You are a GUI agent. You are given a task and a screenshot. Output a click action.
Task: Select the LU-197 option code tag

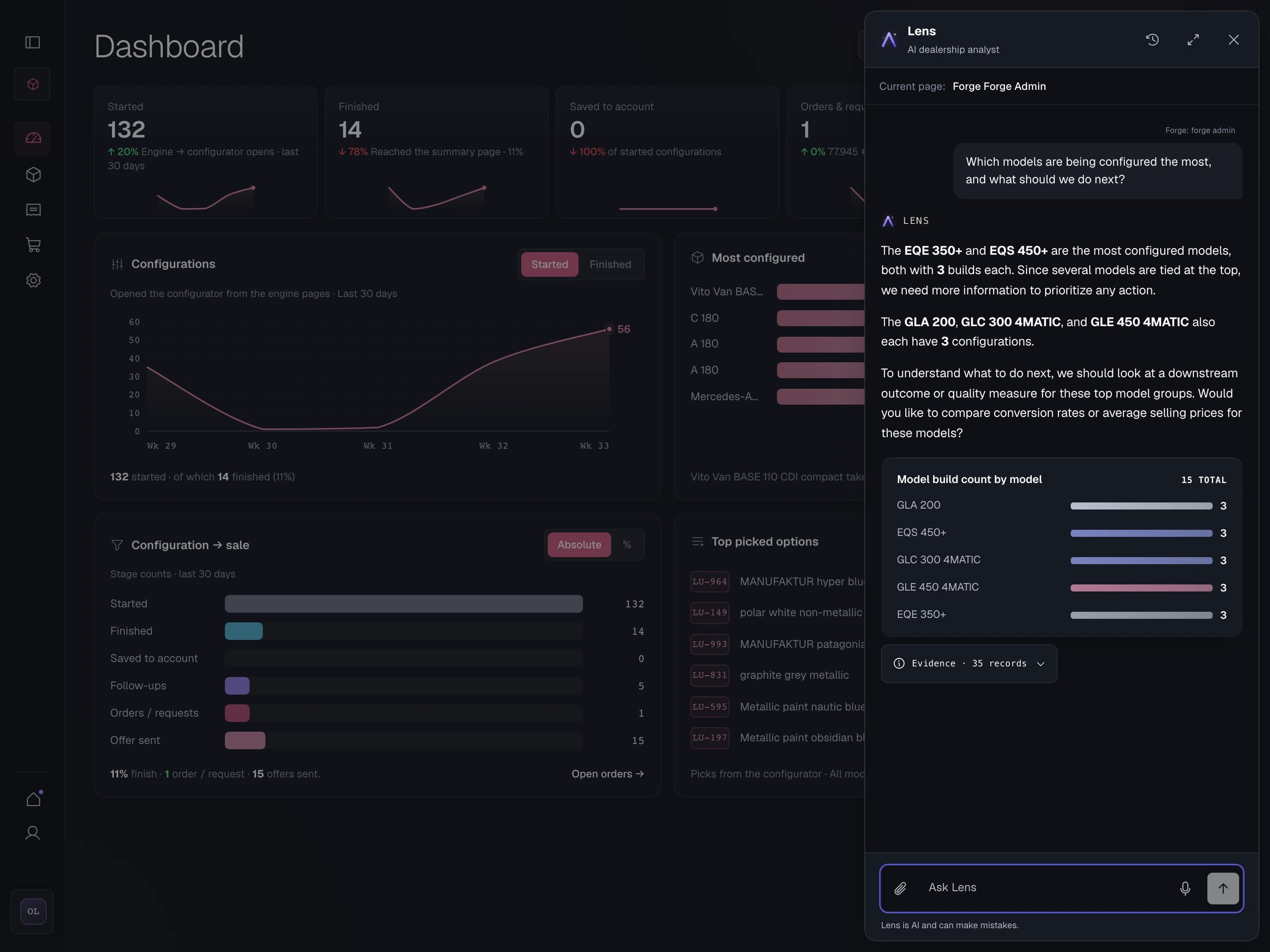pyautogui.click(x=710, y=737)
